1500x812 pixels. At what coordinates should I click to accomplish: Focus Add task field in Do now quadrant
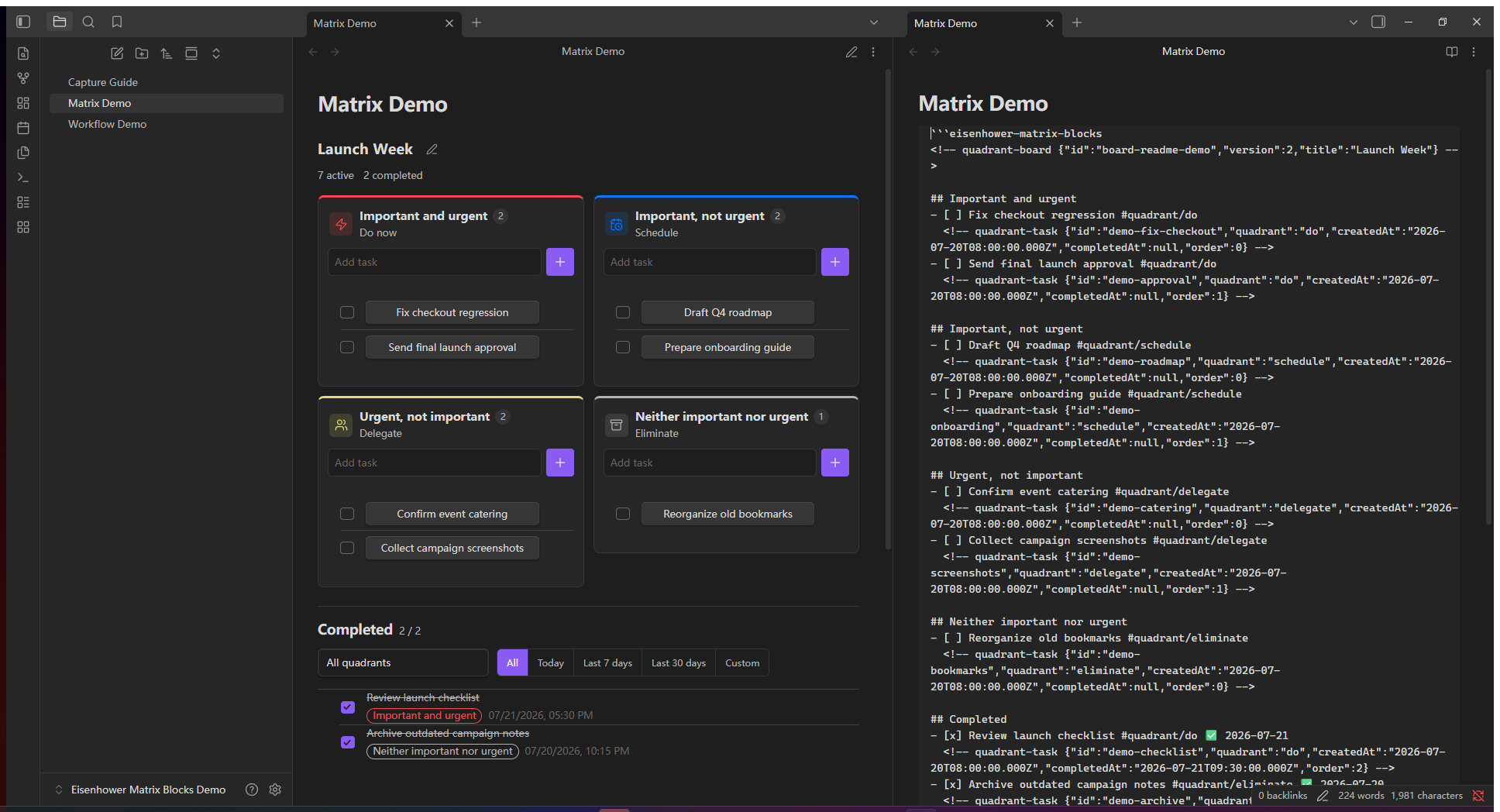(x=435, y=262)
